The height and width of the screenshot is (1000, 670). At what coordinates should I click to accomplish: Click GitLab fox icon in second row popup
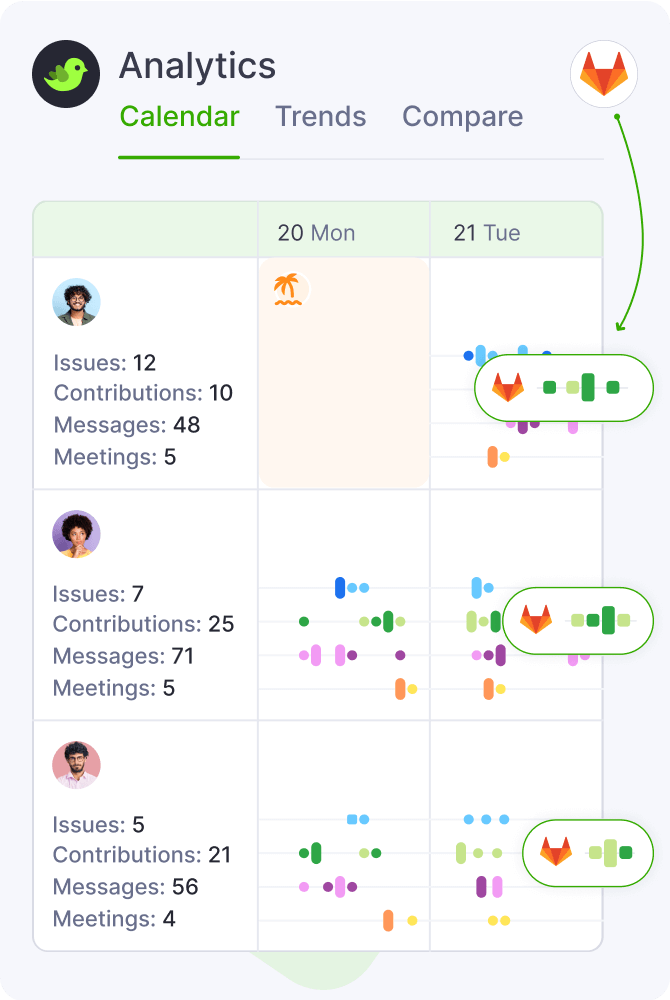click(x=535, y=620)
